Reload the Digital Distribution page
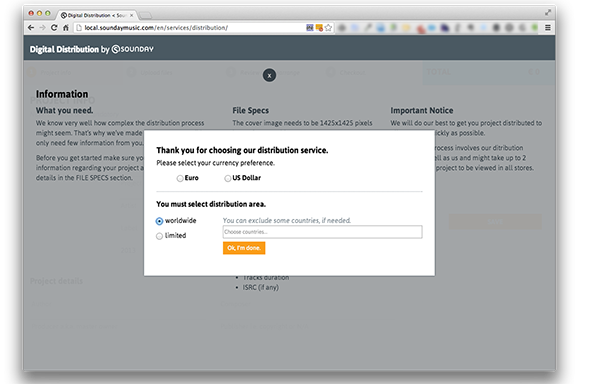600x384 pixels. 54,28
